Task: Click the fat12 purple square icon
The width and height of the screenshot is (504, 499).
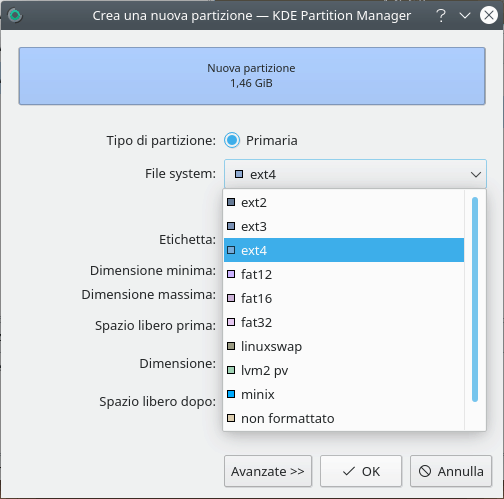Action: click(x=231, y=274)
